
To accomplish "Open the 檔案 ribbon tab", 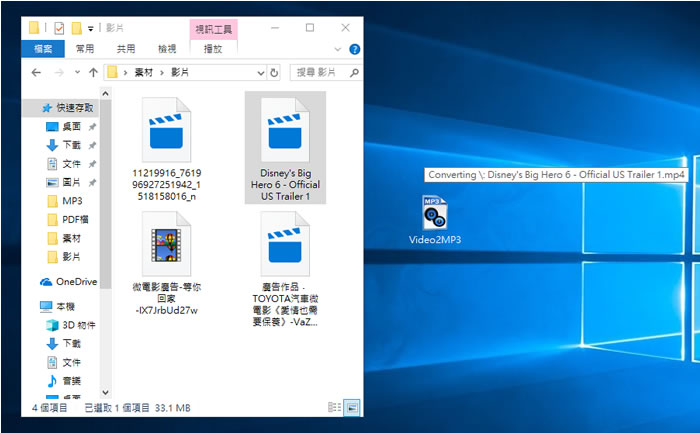I will (x=43, y=49).
